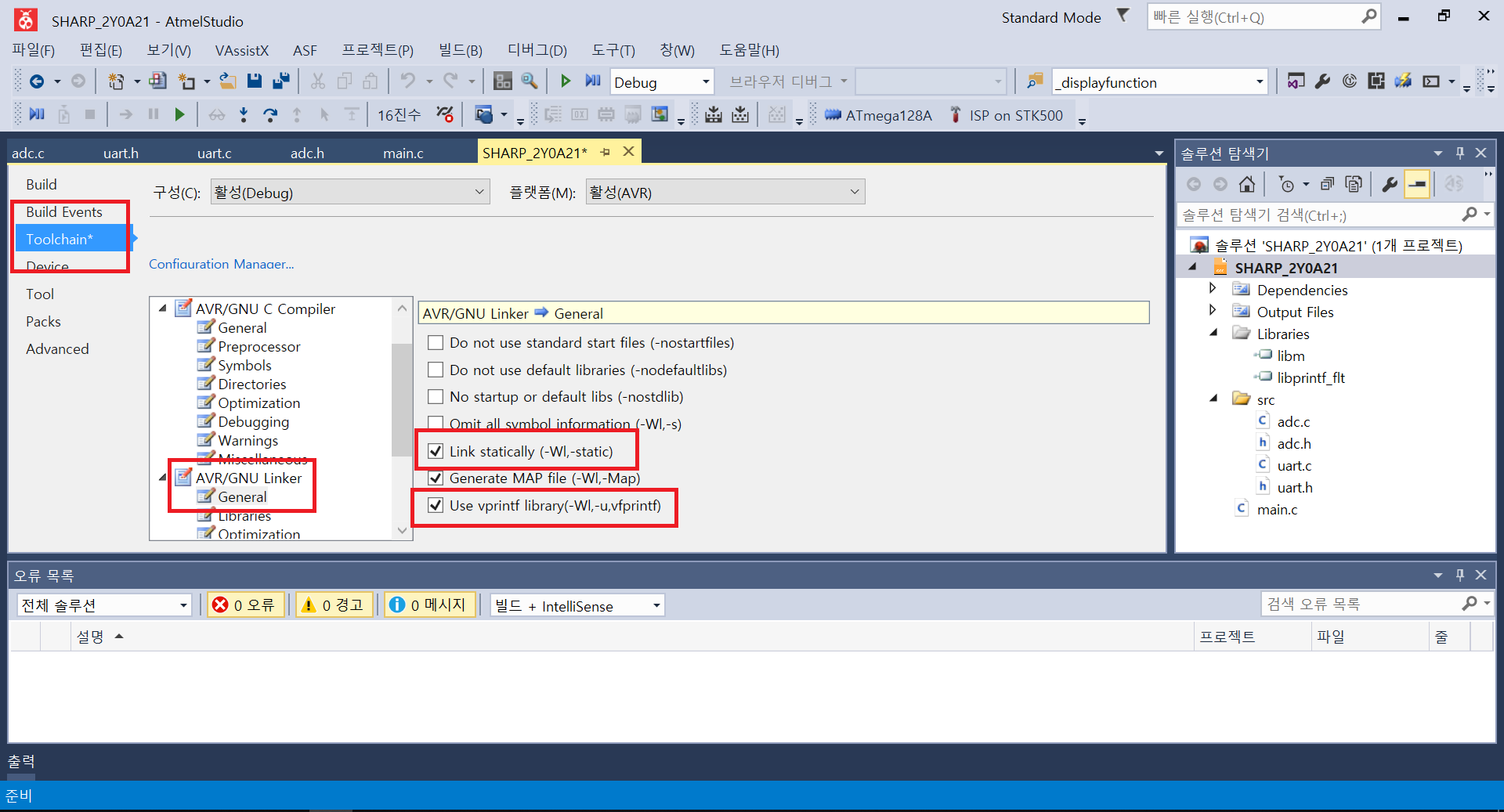Open the 구성 configuration dropdown
1504x812 pixels.
point(350,192)
